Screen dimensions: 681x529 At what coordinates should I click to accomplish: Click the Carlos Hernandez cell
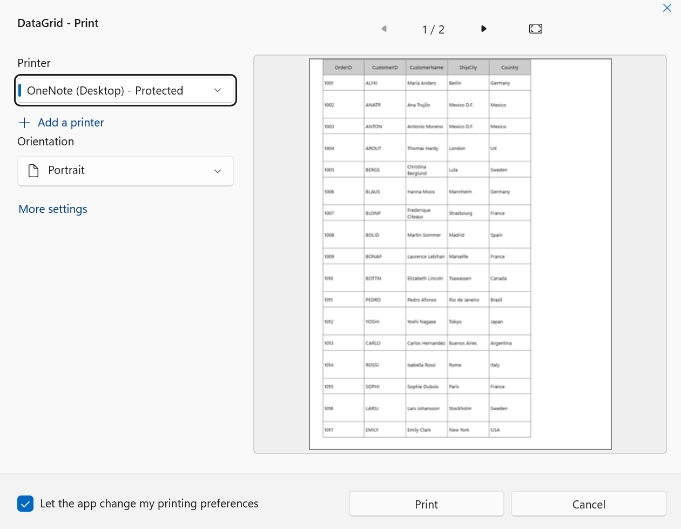(426, 343)
